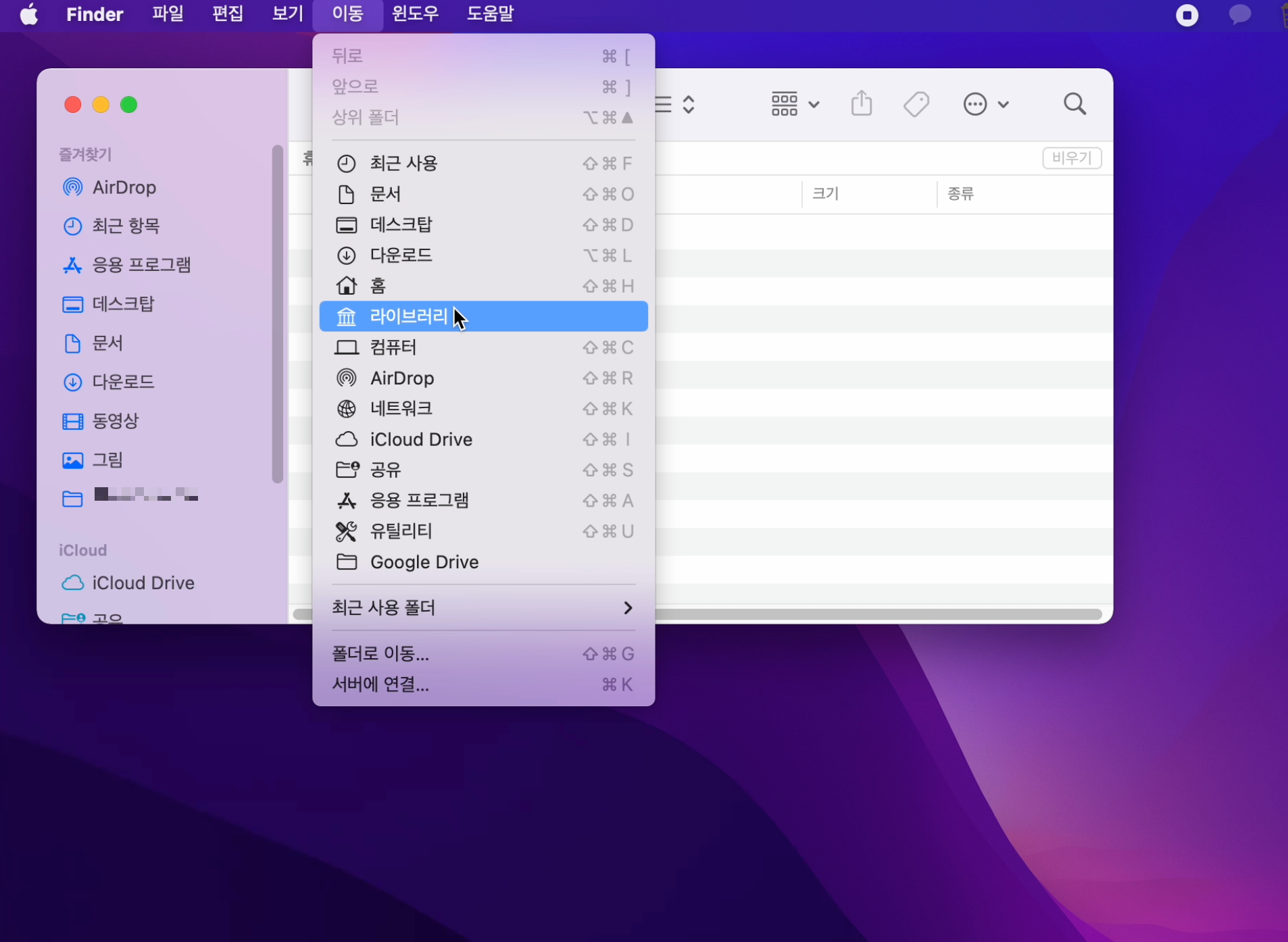Viewport: 1288px width, 942px height.
Task: Click the 비우기 button
Action: pyautogui.click(x=1072, y=158)
